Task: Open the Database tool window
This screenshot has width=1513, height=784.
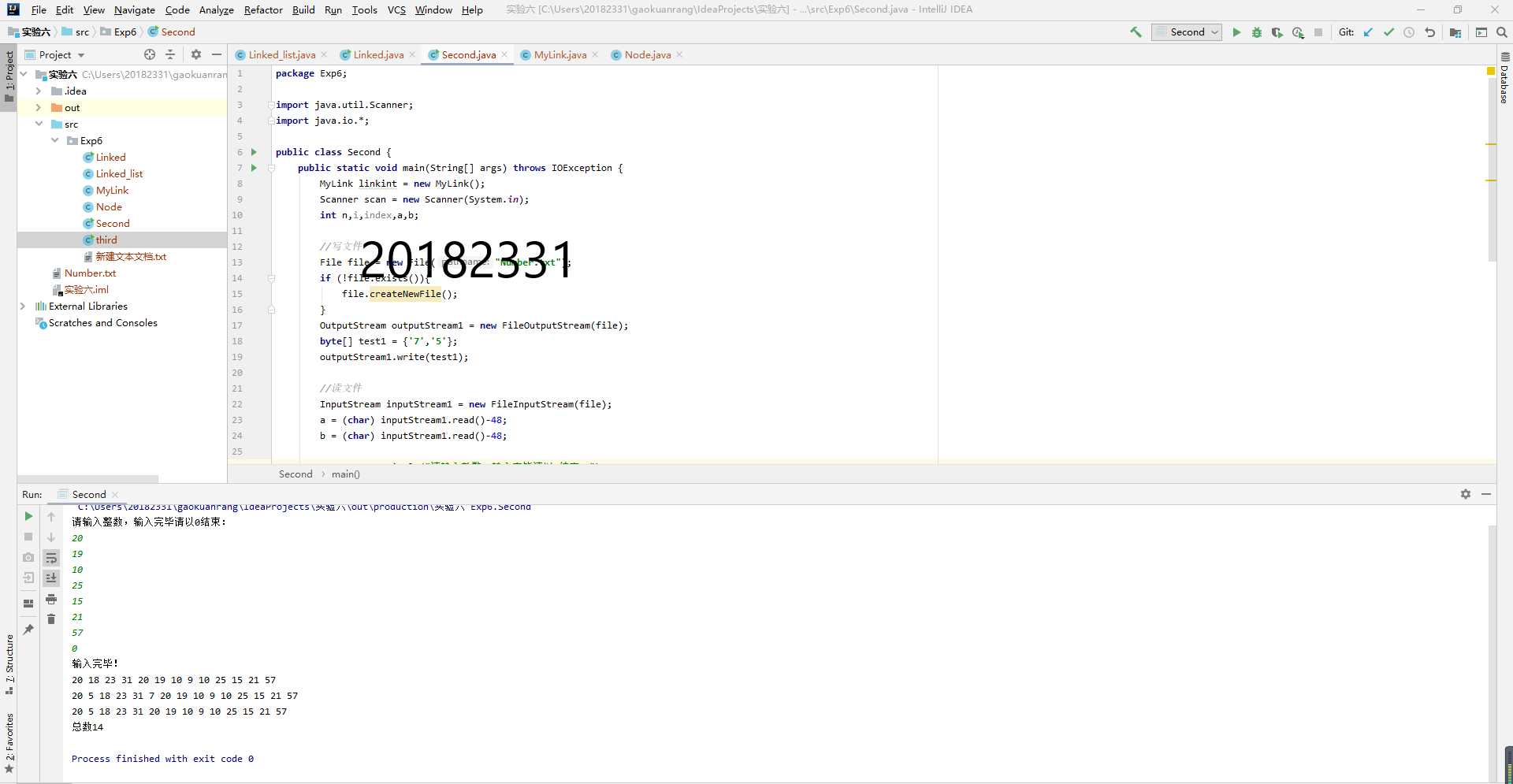Action: click(1504, 79)
